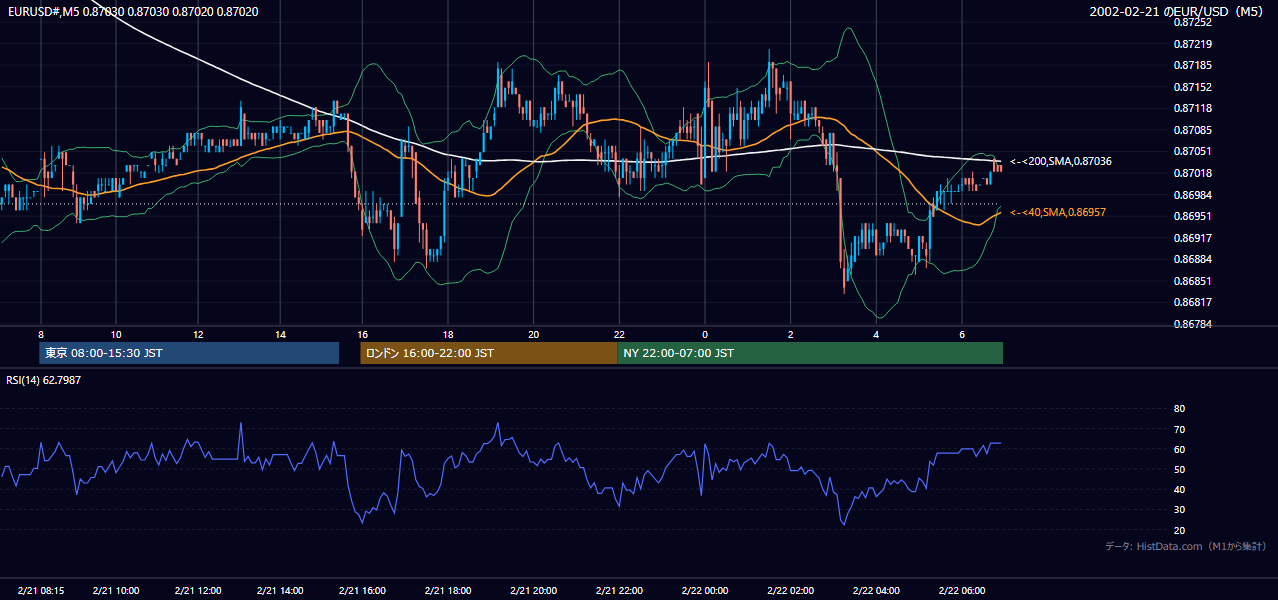This screenshot has width=1278, height=600.
Task: Click price axis value 0.87252
Action: (1192, 22)
